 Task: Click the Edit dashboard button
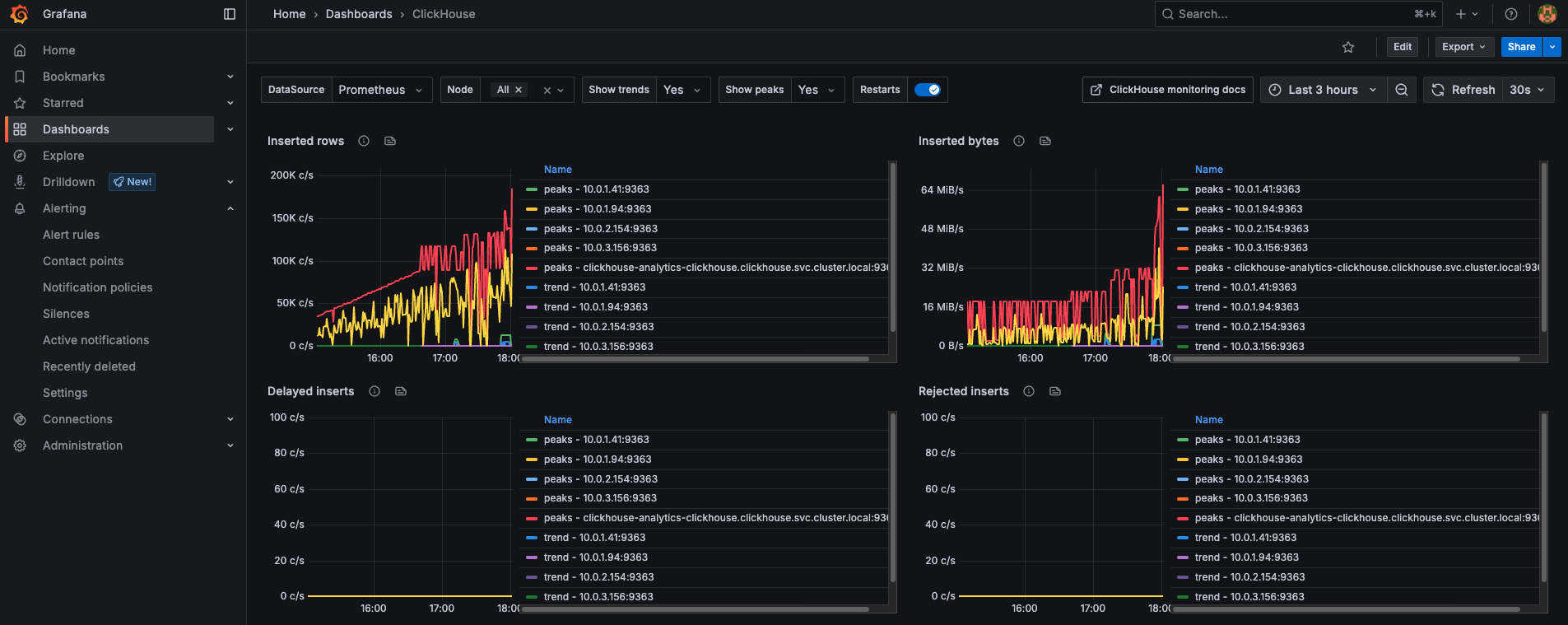[x=1403, y=47]
